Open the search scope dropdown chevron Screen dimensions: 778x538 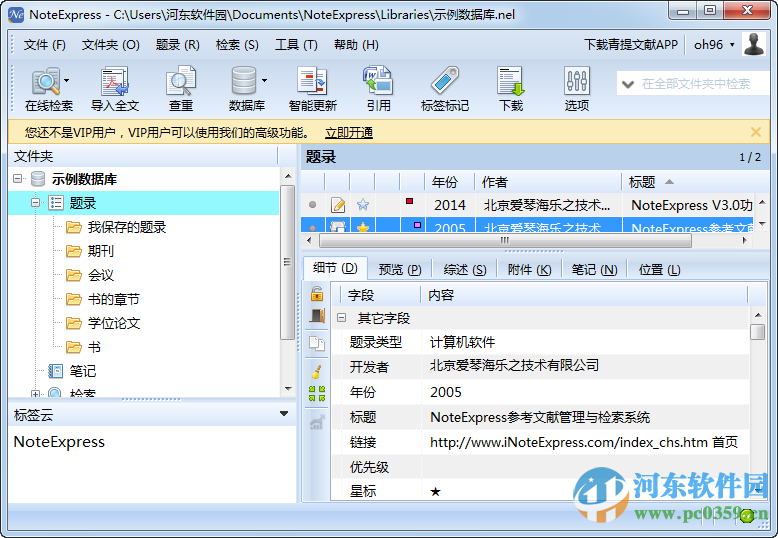coord(628,84)
